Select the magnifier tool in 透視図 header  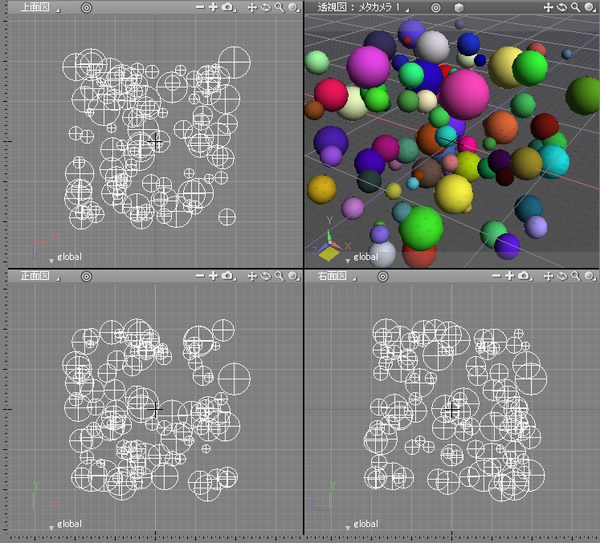coord(576,7)
